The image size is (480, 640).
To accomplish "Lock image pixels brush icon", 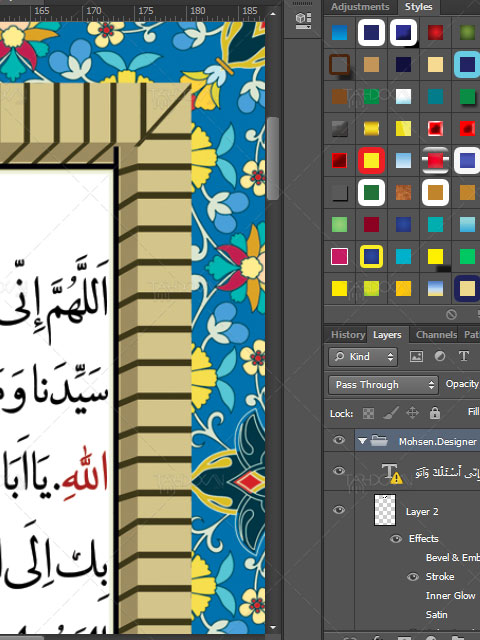I will (x=391, y=413).
